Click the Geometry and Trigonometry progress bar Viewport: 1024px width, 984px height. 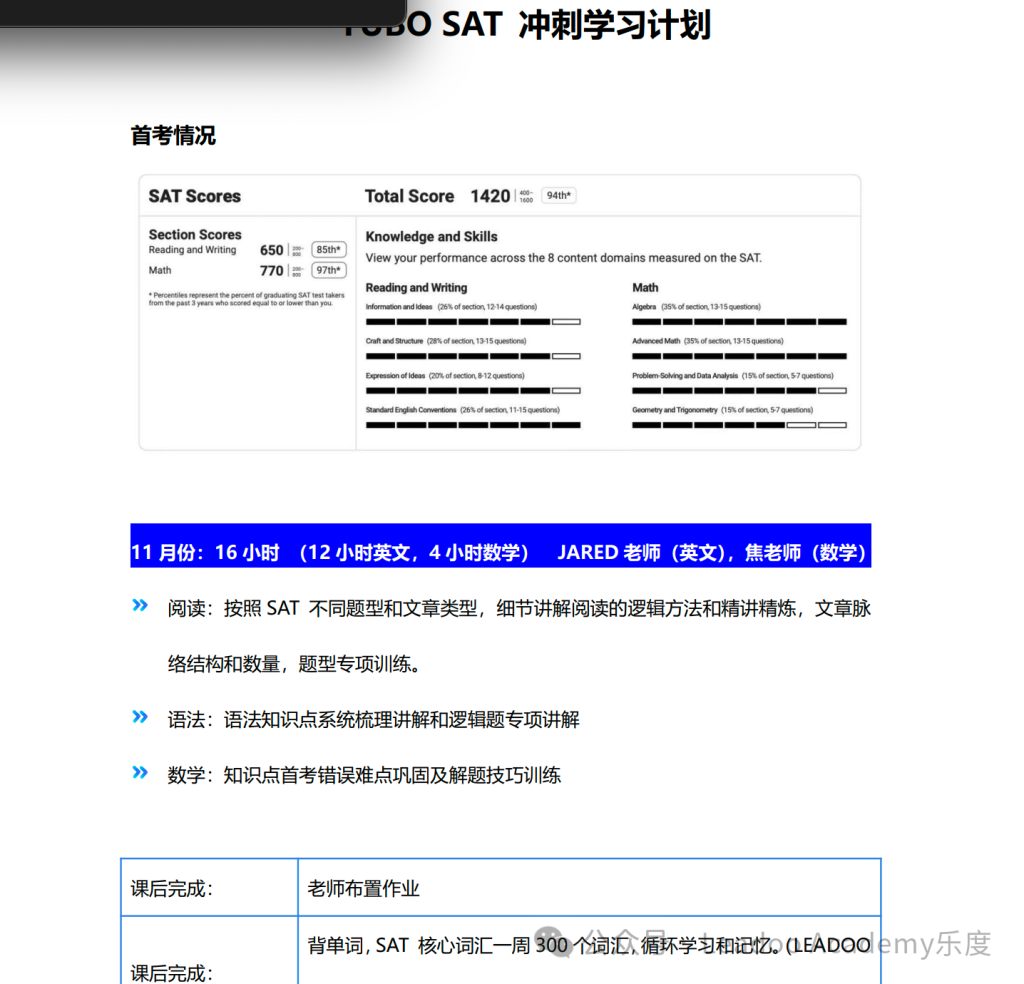pos(739,425)
